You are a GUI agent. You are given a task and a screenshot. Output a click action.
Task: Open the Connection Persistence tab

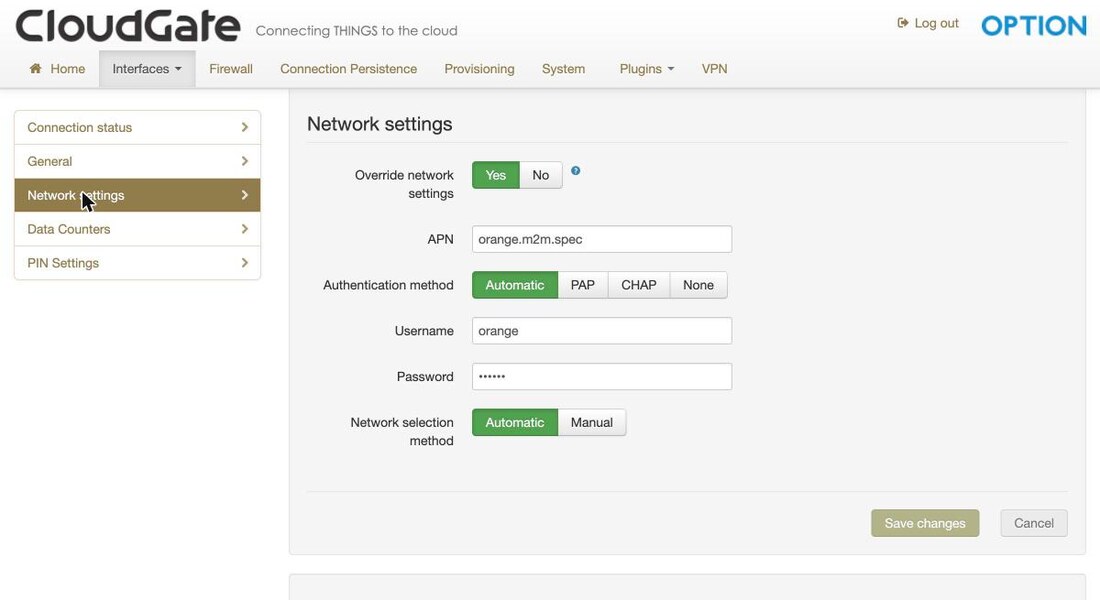click(x=349, y=69)
